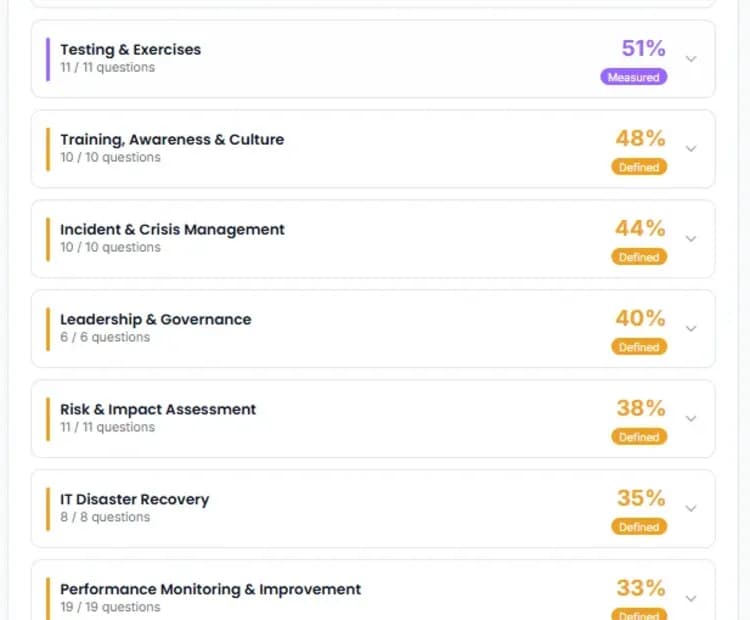Open the IT Disaster Recovery title
This screenshot has width=750, height=620.
pos(134,499)
